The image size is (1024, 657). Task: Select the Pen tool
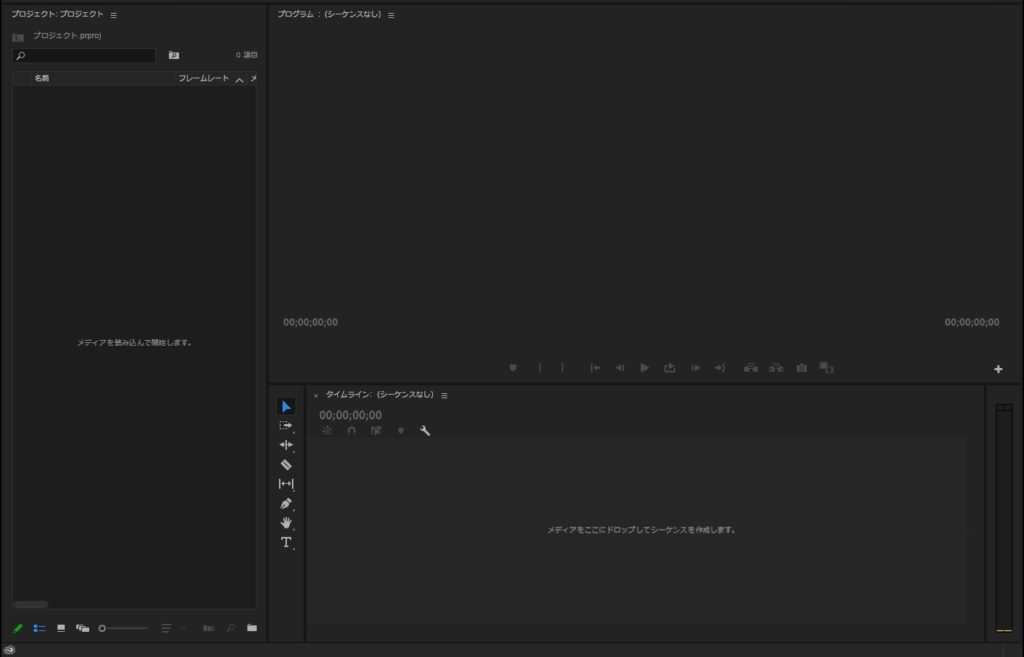pos(286,503)
